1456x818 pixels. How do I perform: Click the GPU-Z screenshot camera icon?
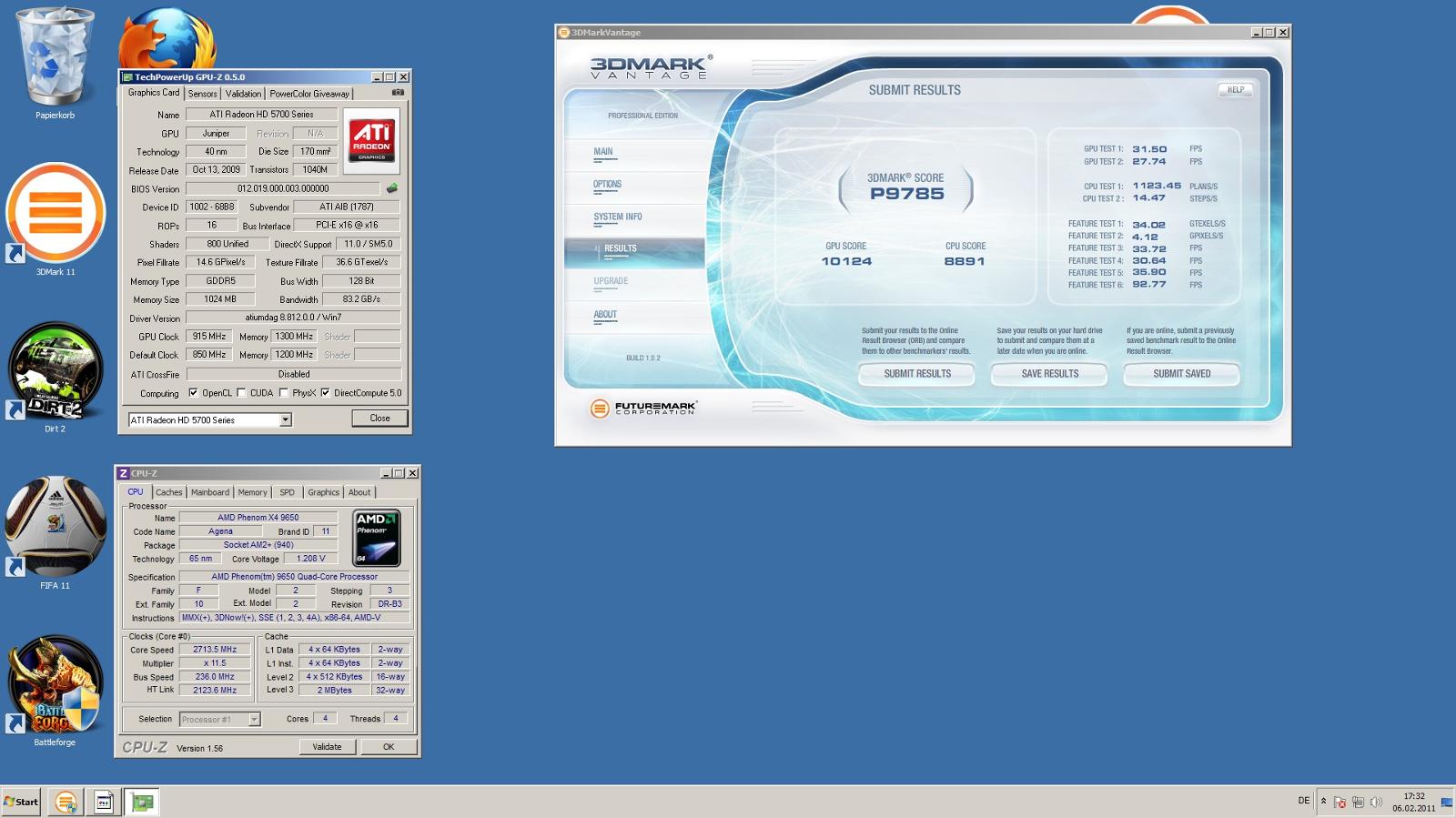pyautogui.click(x=398, y=92)
